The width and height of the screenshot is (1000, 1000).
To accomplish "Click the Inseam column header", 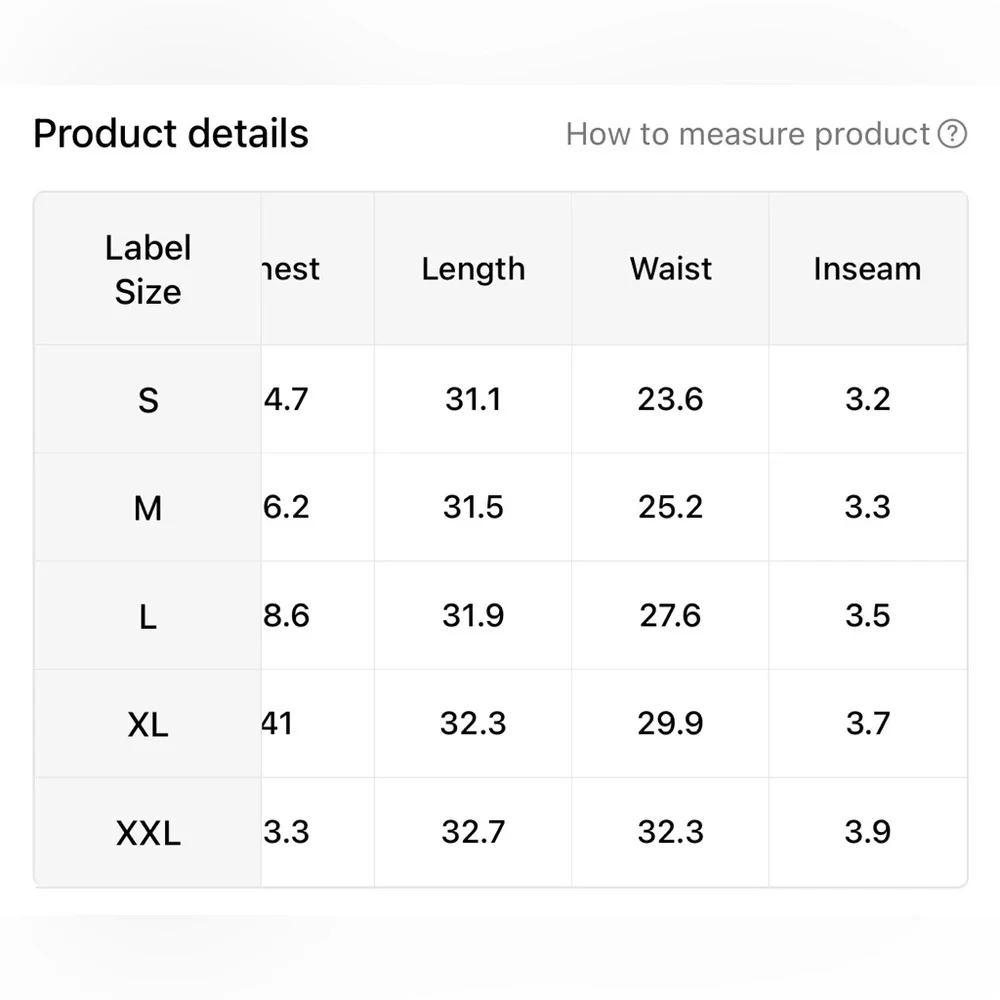I will pyautogui.click(x=867, y=269).
